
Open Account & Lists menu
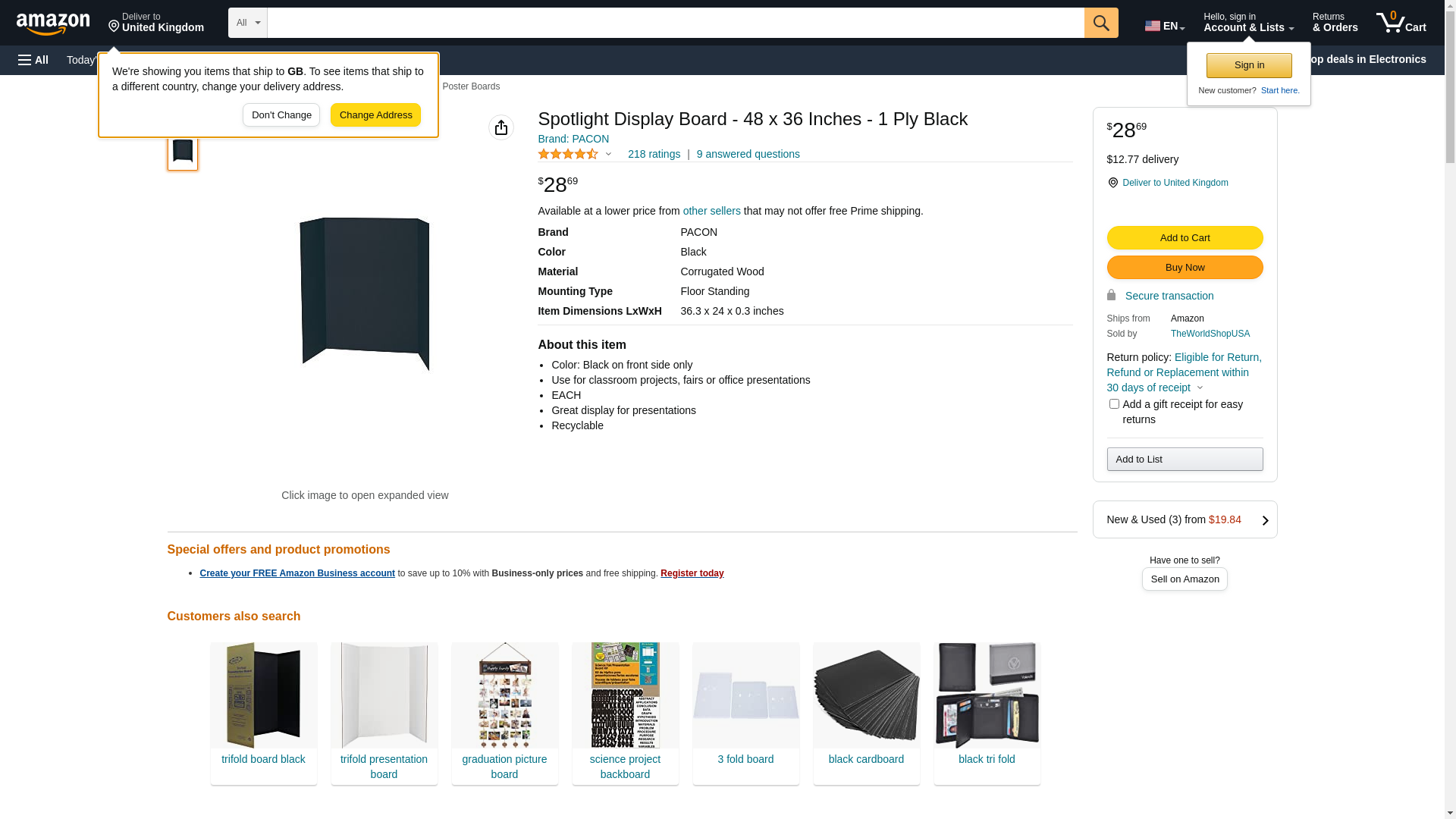[x=1248, y=23]
